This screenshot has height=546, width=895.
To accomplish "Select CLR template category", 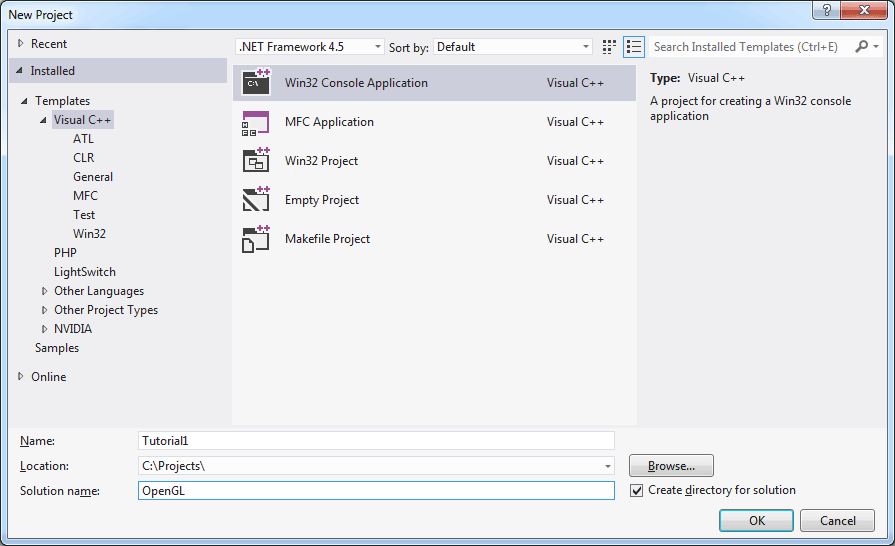I will [83, 157].
